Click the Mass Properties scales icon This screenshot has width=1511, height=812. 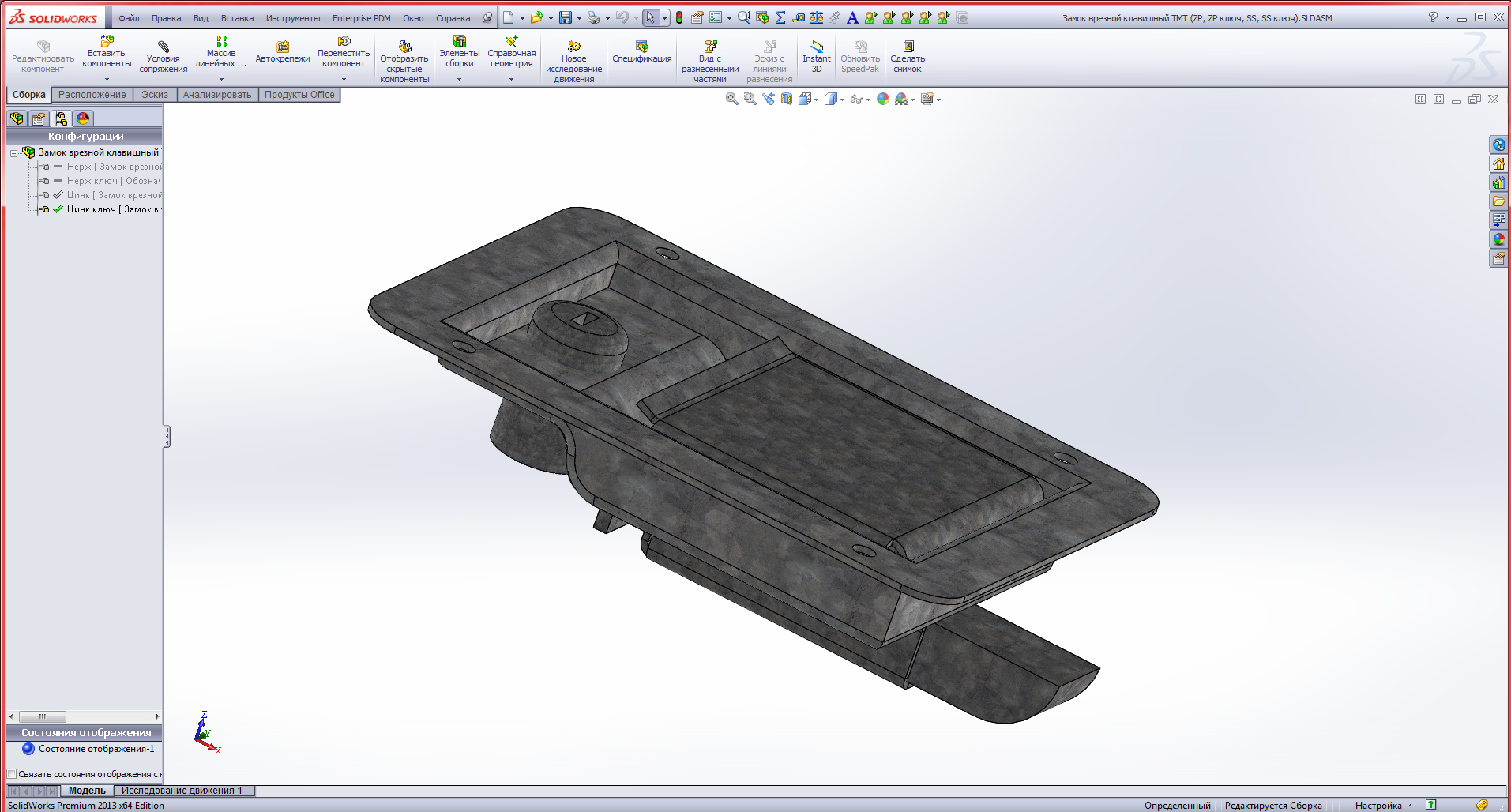pos(817,17)
